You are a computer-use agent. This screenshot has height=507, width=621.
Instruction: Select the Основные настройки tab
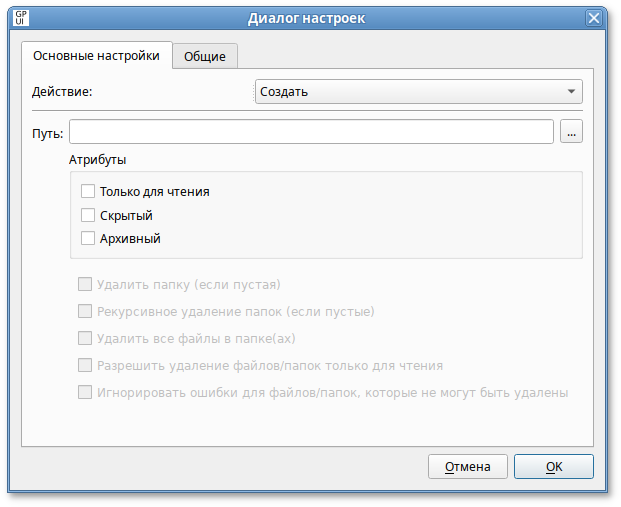pyautogui.click(x=96, y=56)
